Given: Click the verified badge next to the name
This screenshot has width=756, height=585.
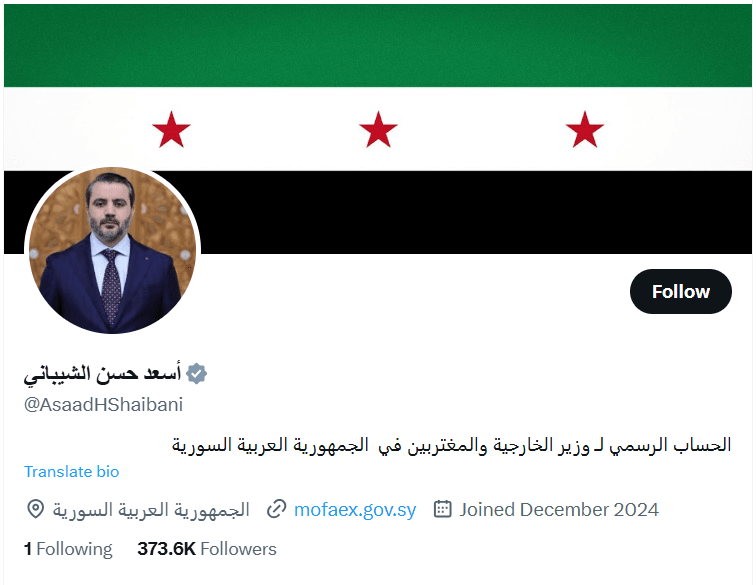Looking at the screenshot, I should [x=197, y=375].
